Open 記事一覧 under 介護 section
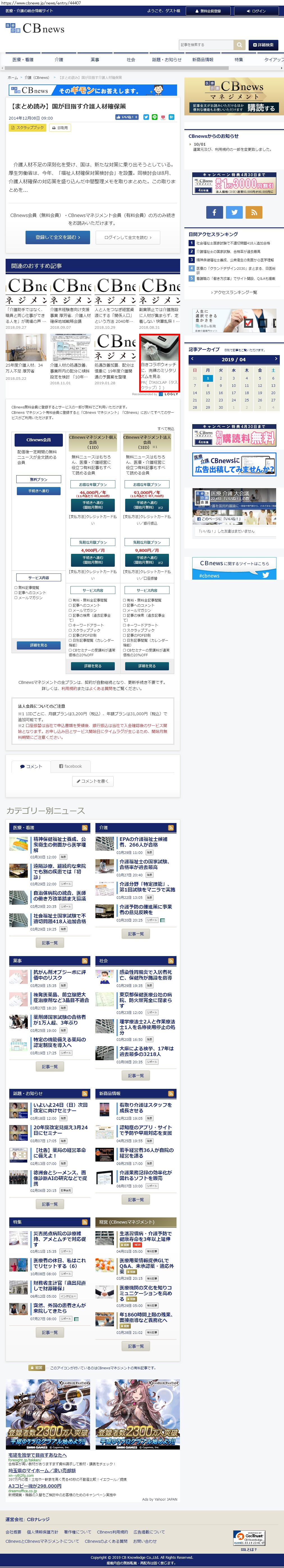Image resolution: width=284 pixels, height=1568 pixels. pyautogui.click(x=136, y=934)
